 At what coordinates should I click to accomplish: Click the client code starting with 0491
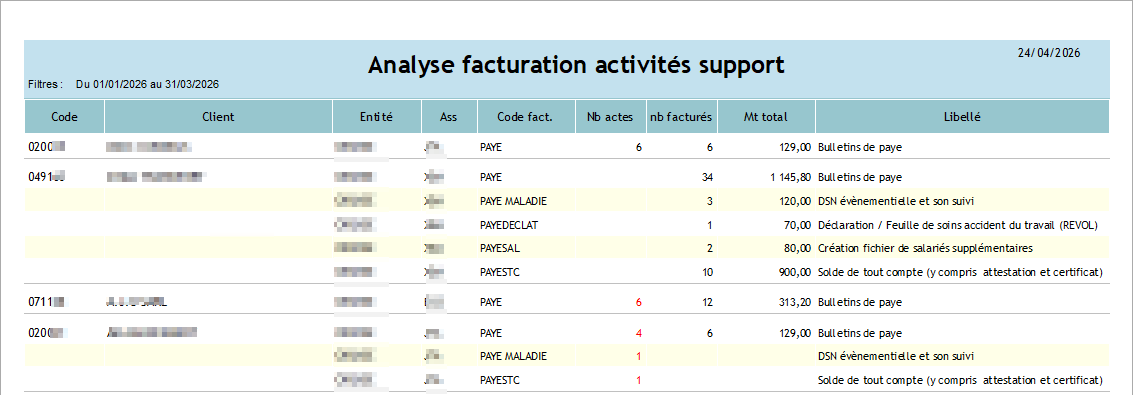[46, 177]
